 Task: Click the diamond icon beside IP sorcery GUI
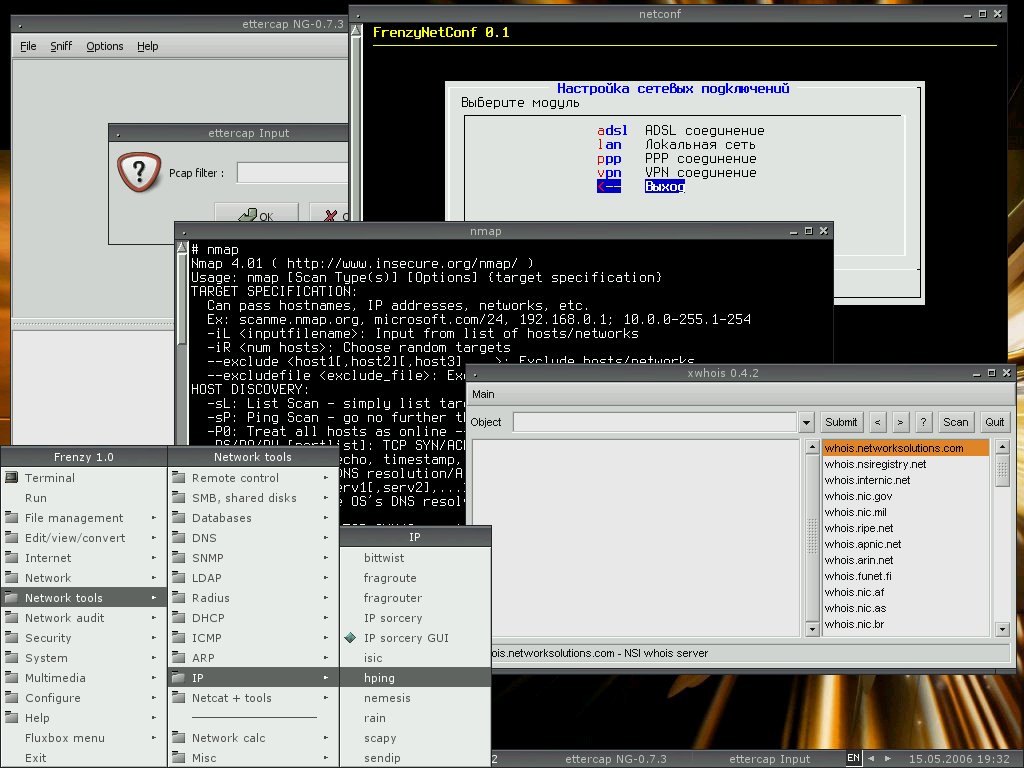[x=350, y=637]
